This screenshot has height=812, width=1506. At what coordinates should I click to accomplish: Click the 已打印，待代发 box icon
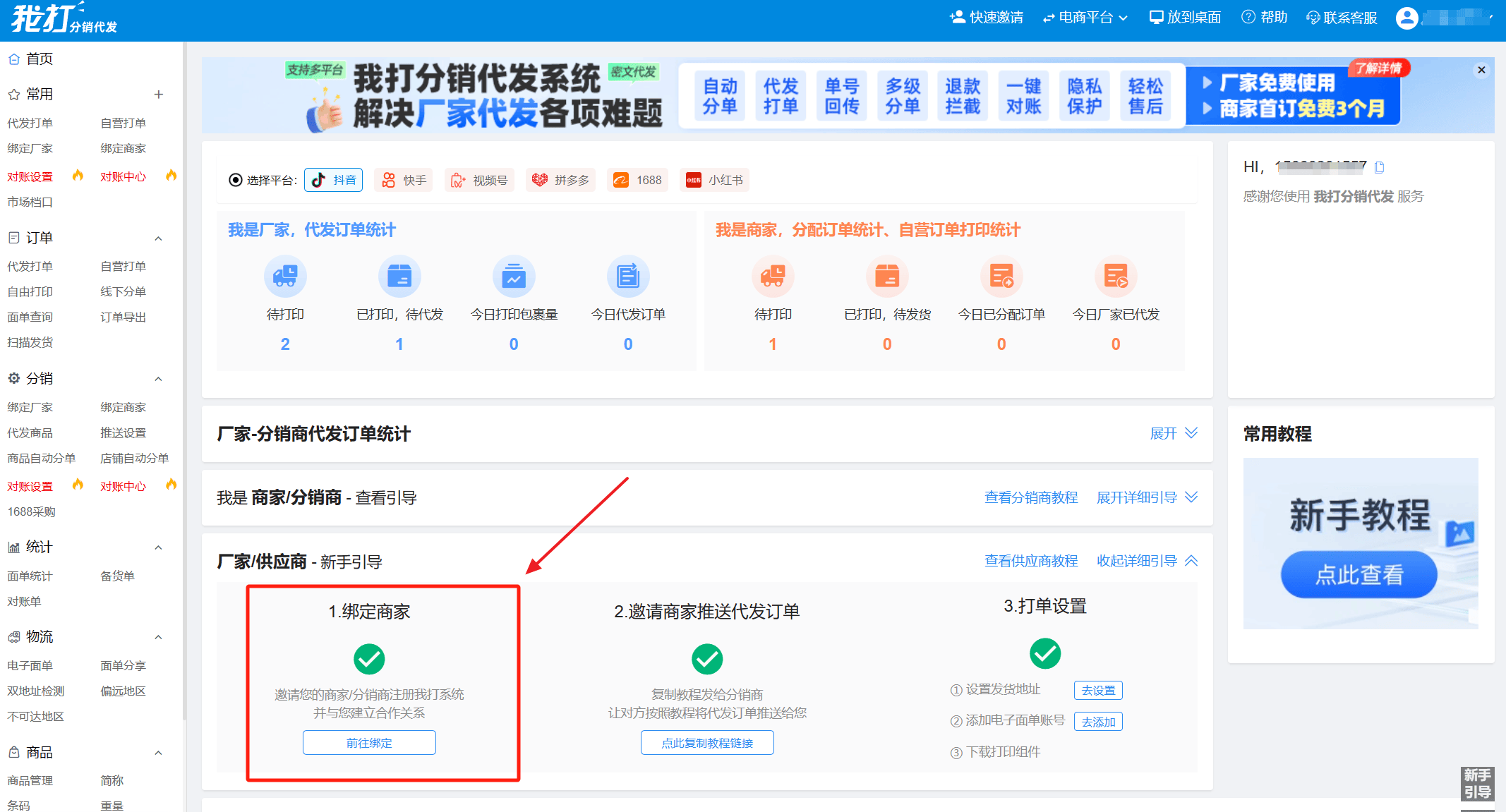[399, 276]
